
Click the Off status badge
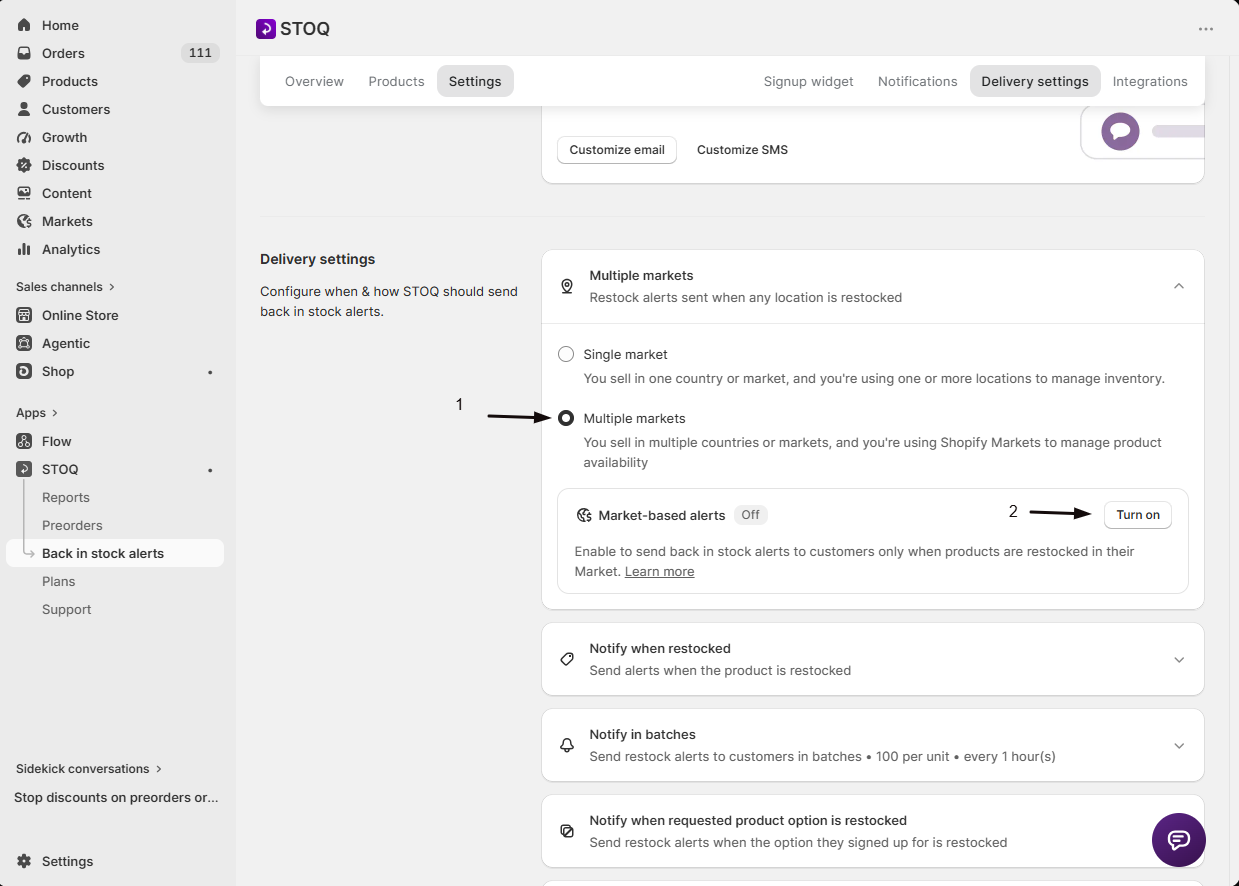tap(751, 515)
